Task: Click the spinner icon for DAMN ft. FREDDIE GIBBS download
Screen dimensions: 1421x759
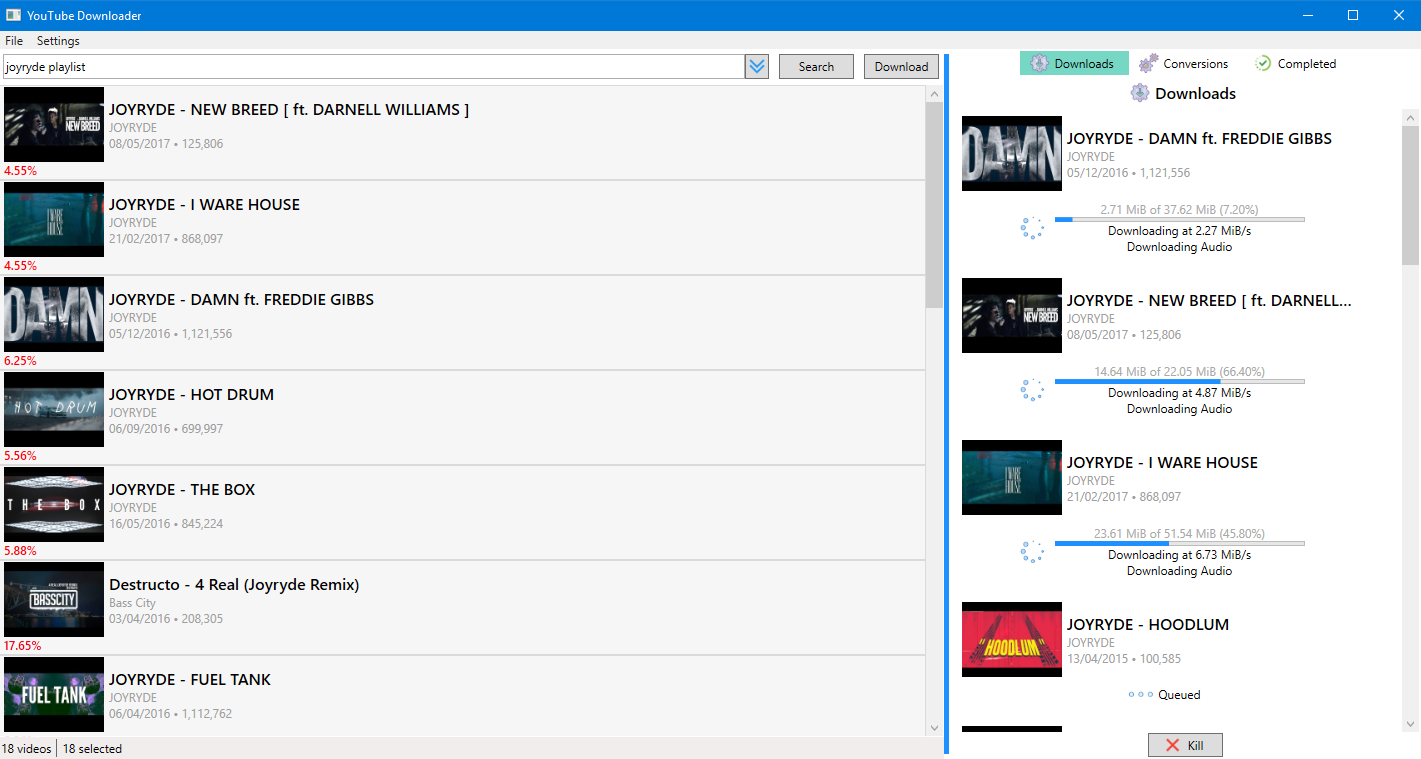Action: coord(1032,227)
